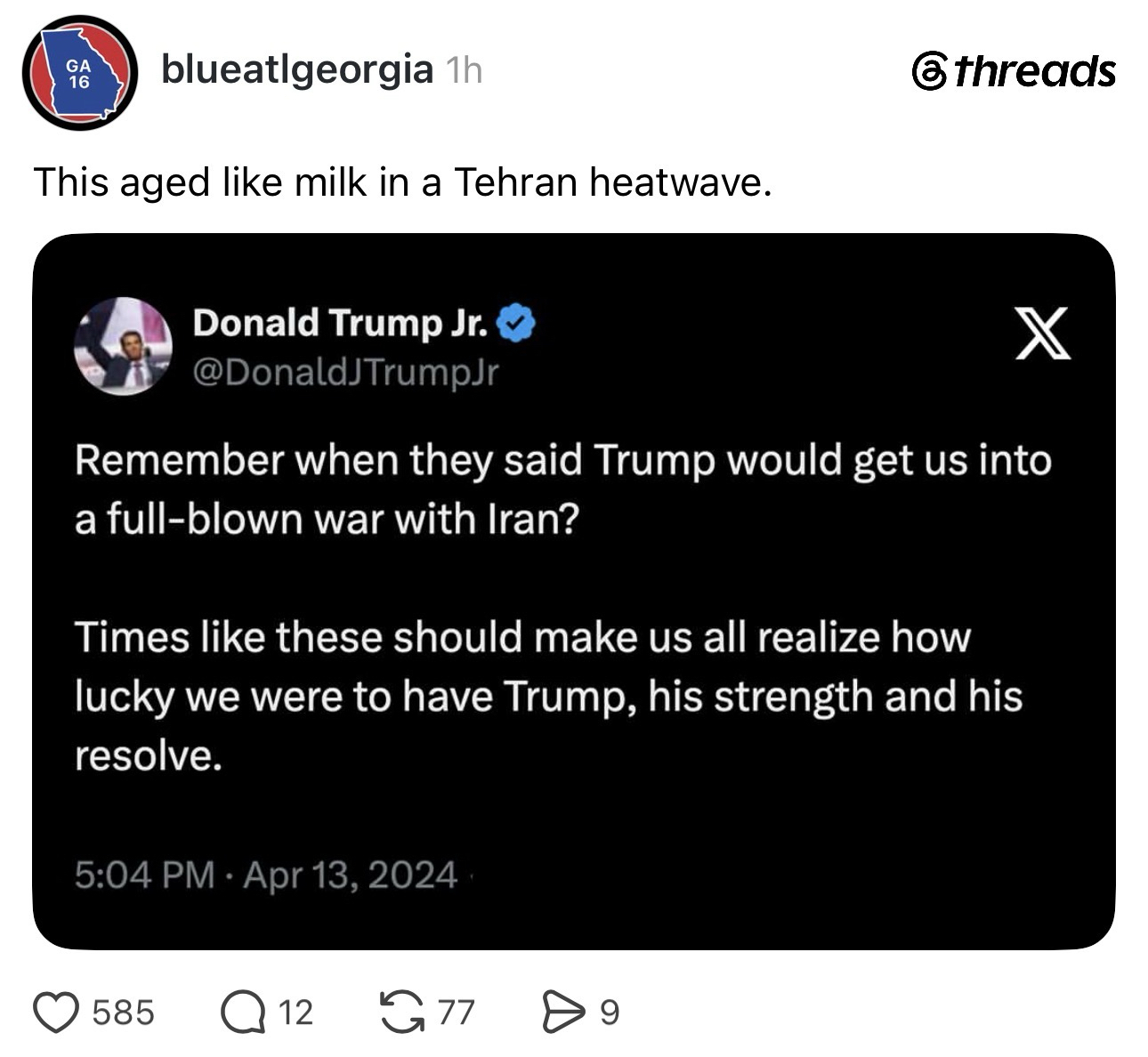Click the blue verified badge next to Donald Trump Jr.

tap(515, 322)
